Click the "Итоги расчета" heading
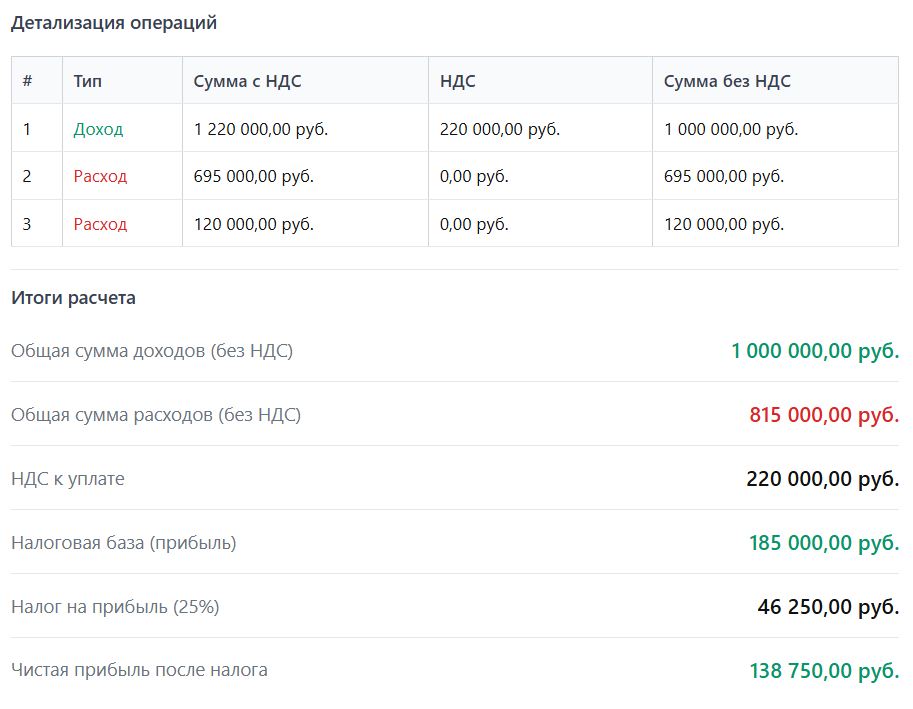This screenshot has width=913, height=709. click(x=73, y=298)
